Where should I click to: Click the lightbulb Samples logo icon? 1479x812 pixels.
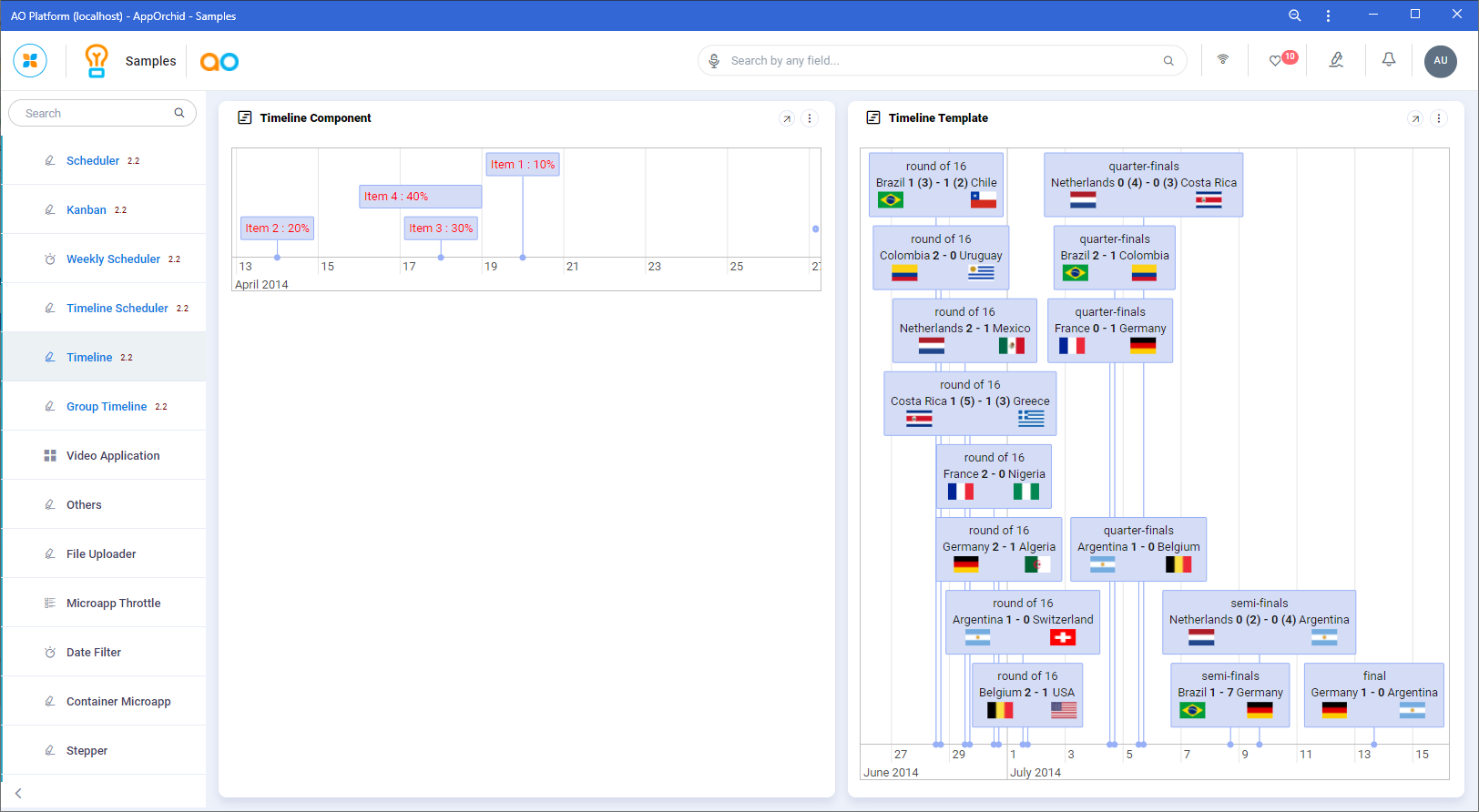point(96,61)
